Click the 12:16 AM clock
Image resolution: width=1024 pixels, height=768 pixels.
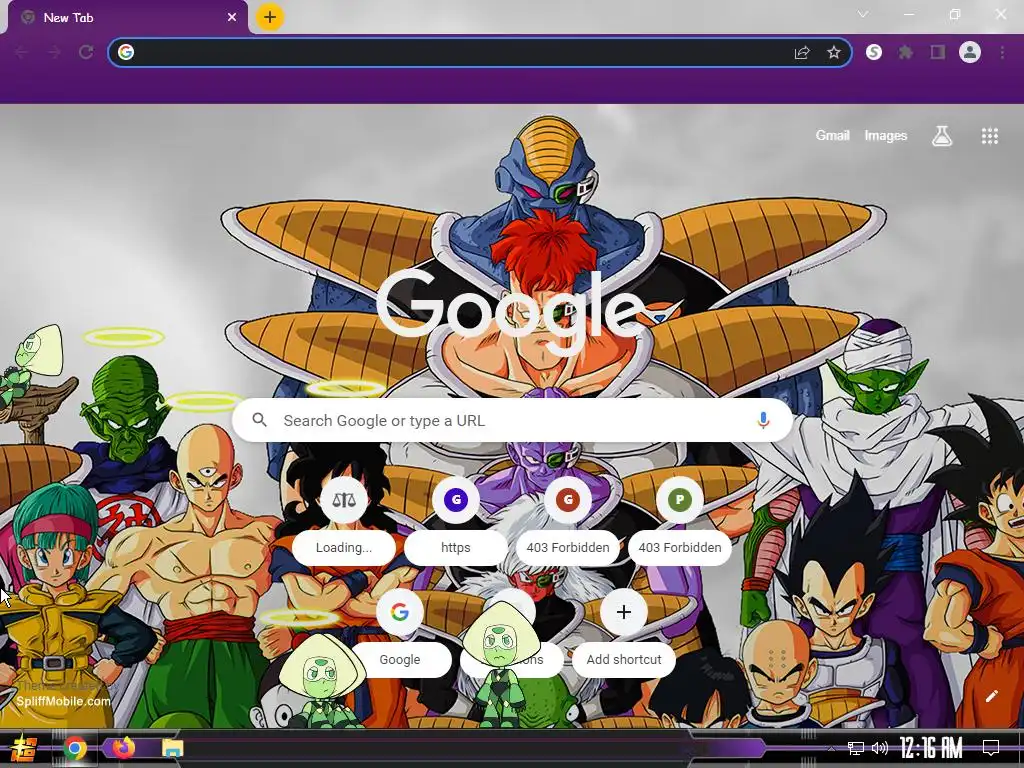[931, 748]
